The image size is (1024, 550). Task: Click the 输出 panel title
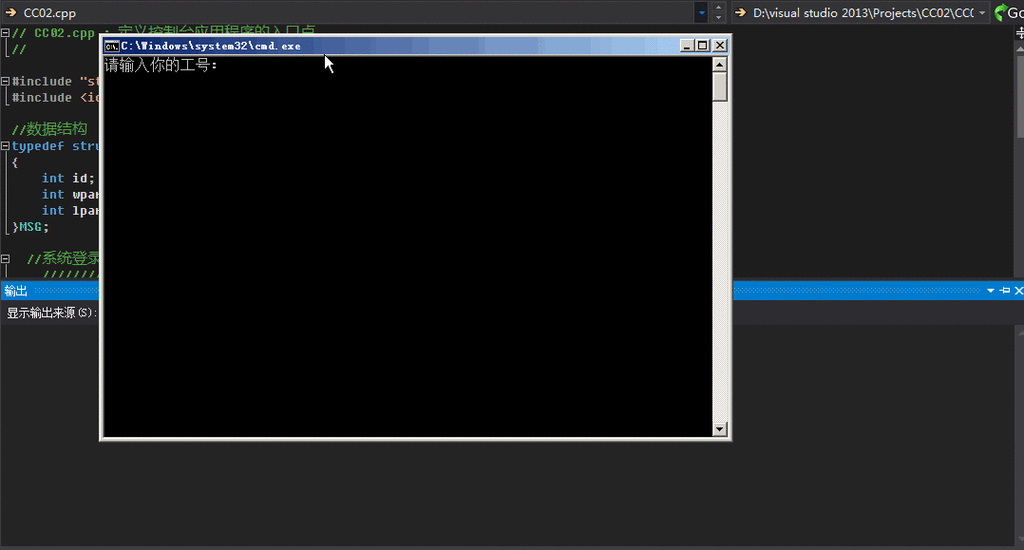tap(16, 290)
